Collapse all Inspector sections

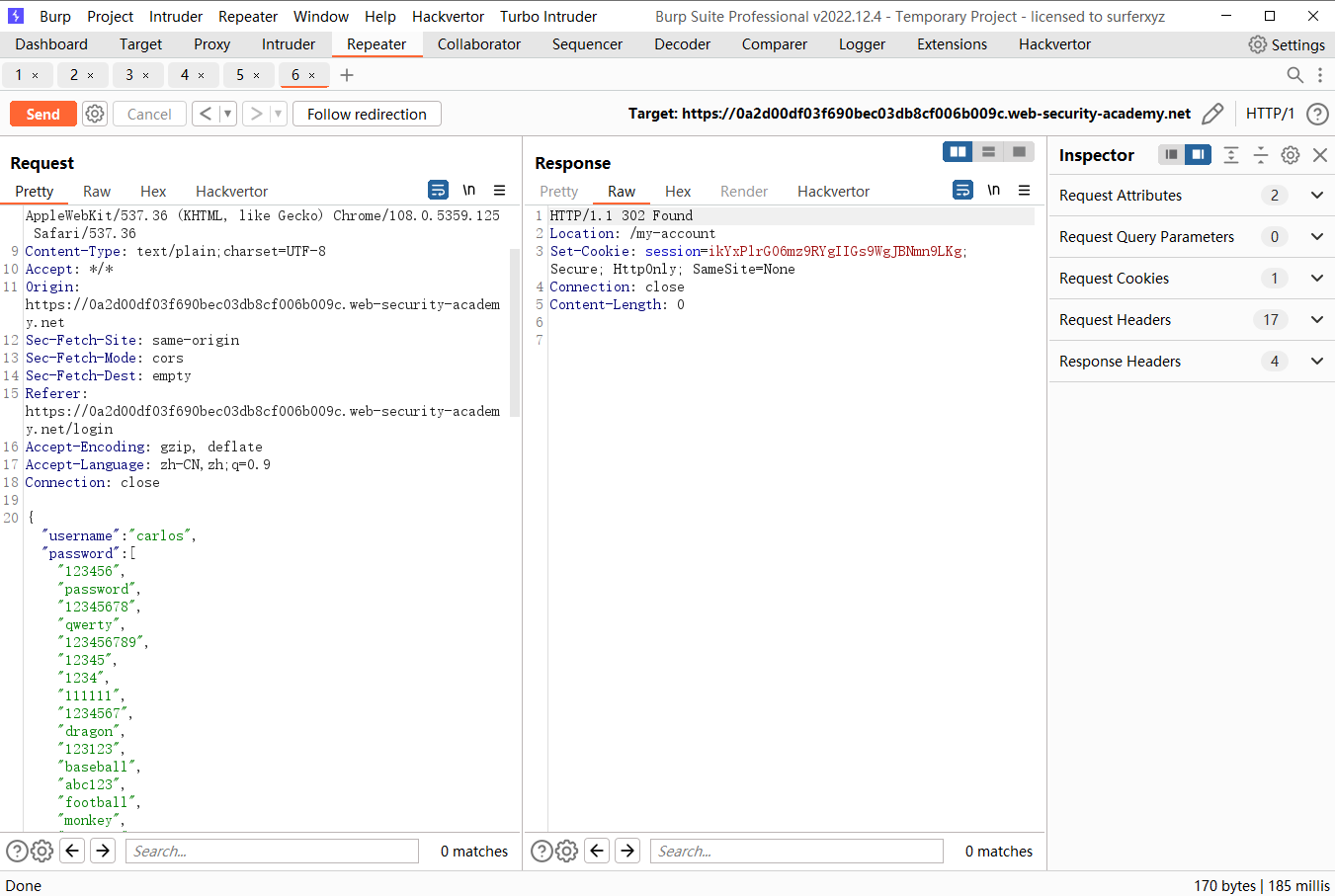(1261, 154)
